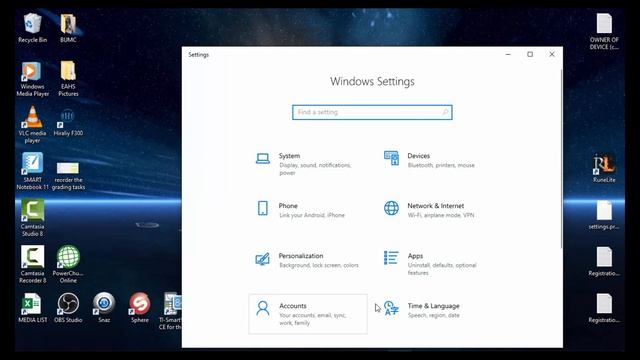Maximize the Settings window
Viewport: 640px width, 360px height.
530,54
